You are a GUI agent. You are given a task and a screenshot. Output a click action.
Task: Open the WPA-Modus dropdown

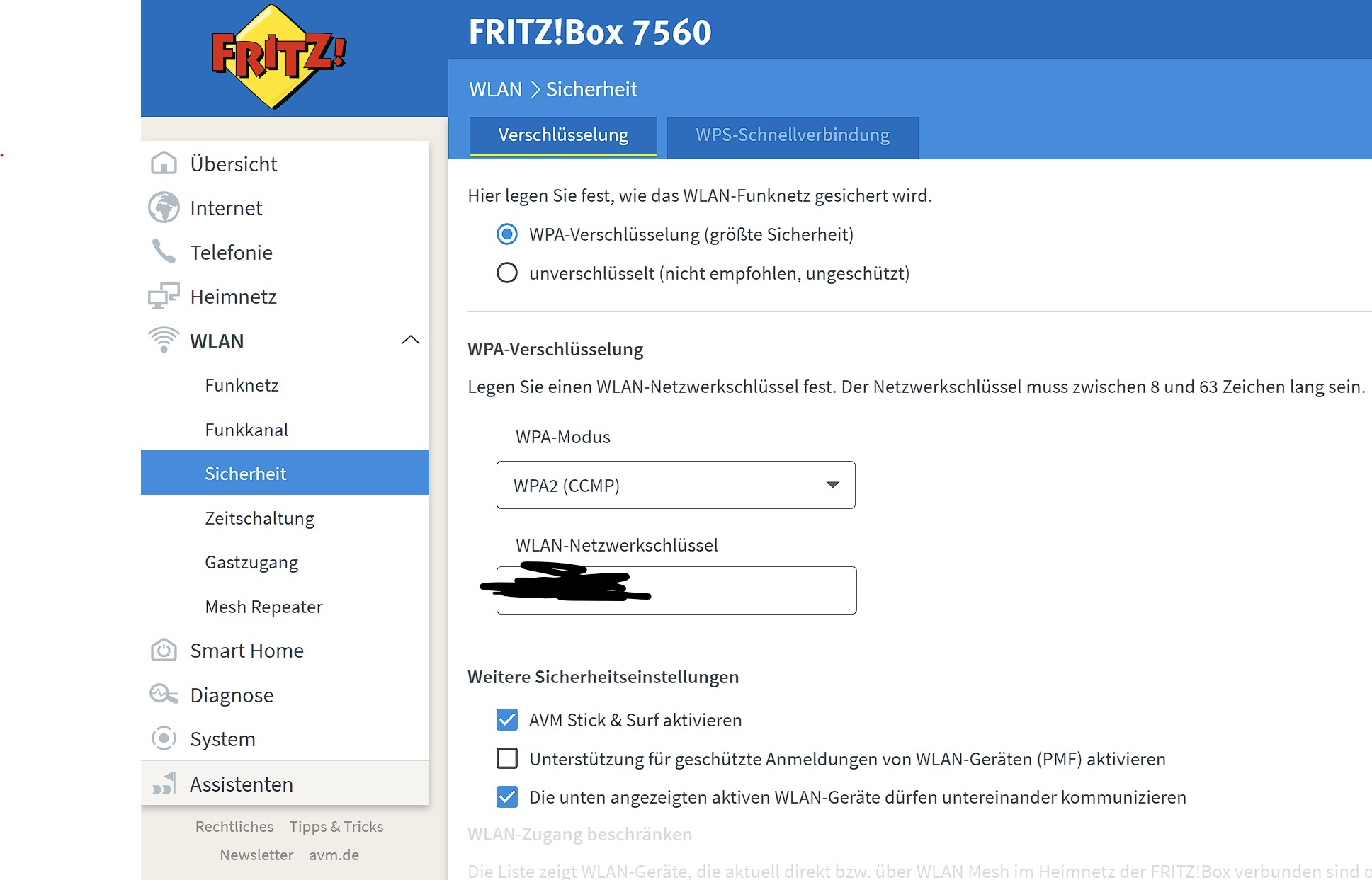click(x=676, y=485)
